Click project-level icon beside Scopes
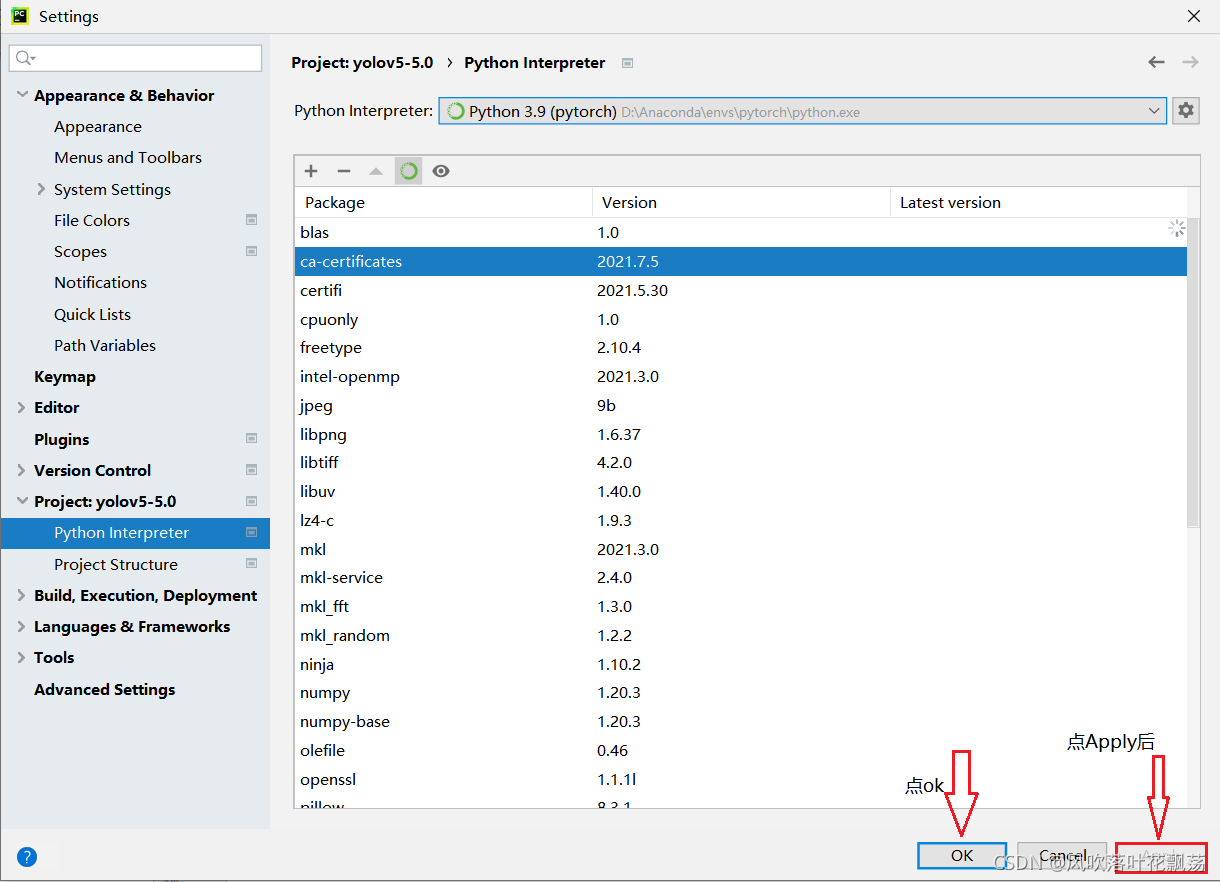 click(251, 251)
